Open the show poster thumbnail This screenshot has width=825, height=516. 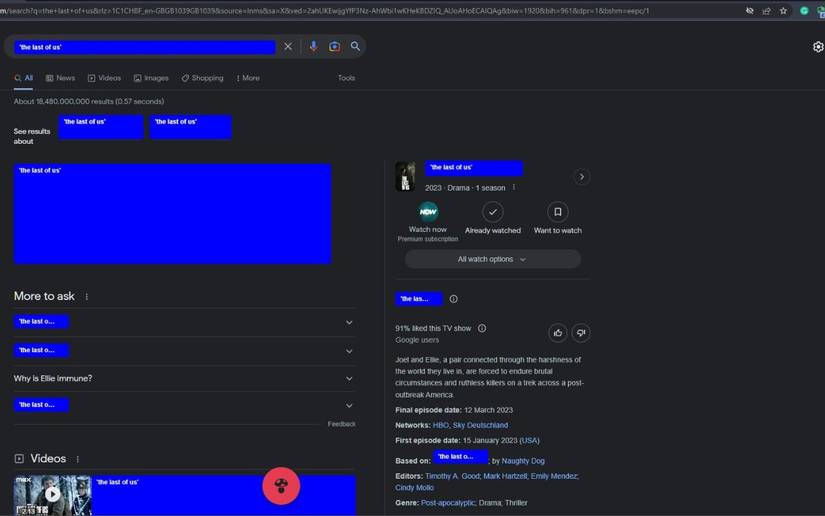coord(405,176)
